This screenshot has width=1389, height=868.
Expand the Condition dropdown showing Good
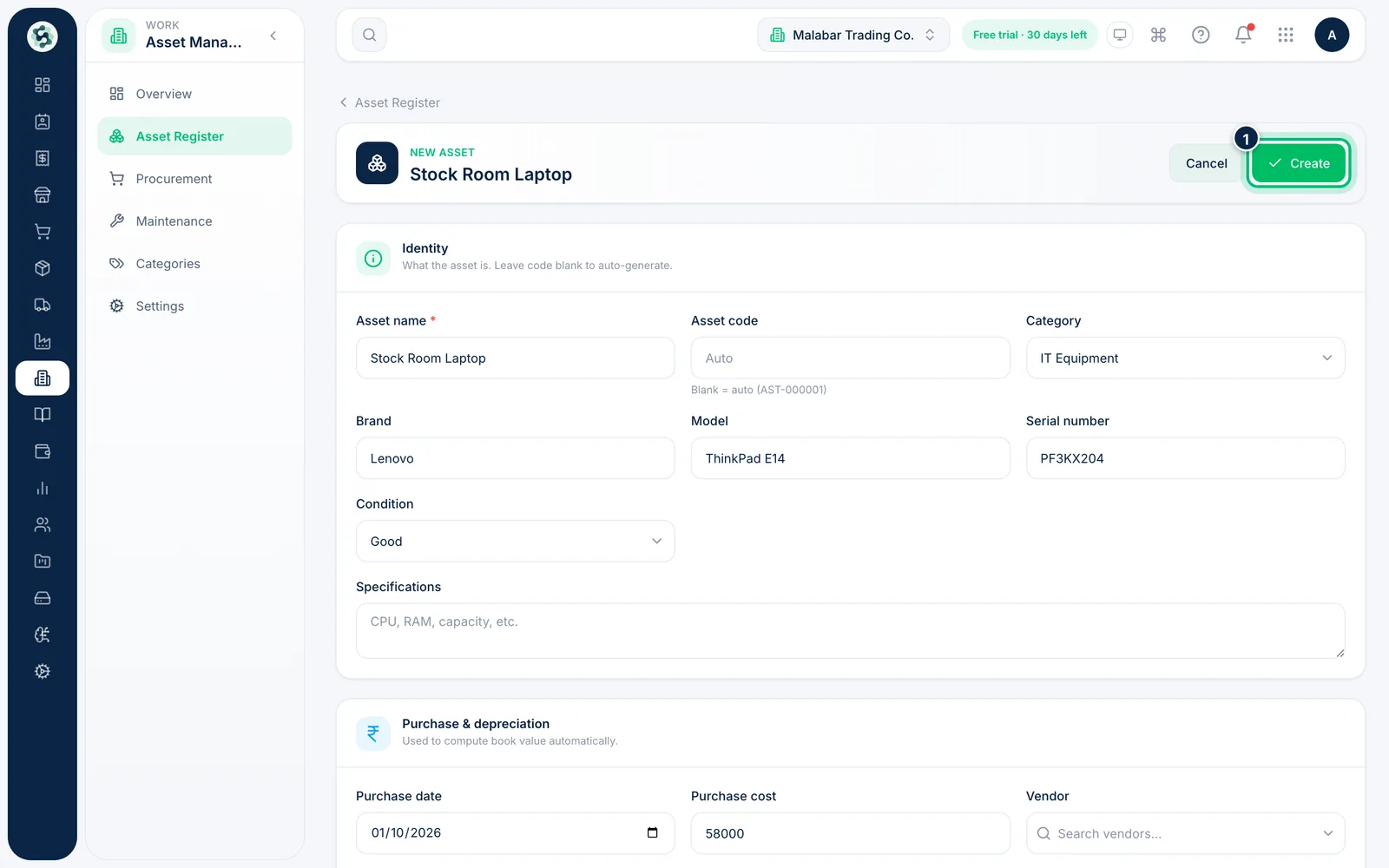515,541
